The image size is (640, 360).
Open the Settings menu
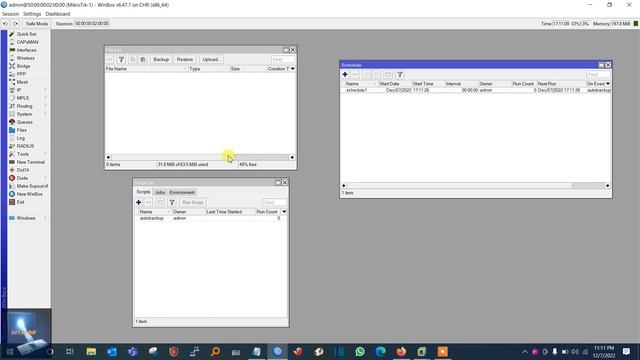coord(32,14)
